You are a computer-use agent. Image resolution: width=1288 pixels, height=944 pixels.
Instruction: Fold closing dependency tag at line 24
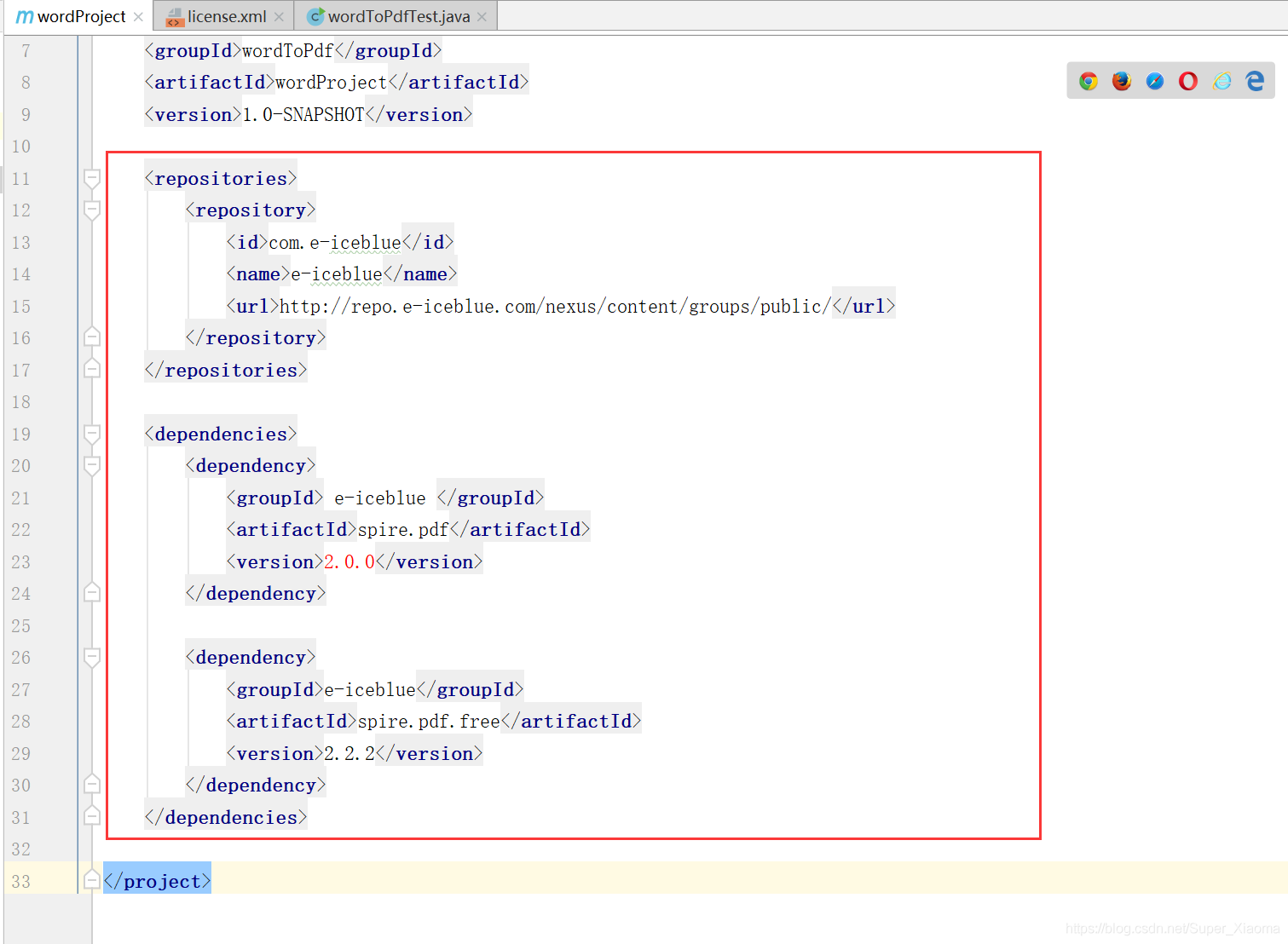click(x=92, y=593)
